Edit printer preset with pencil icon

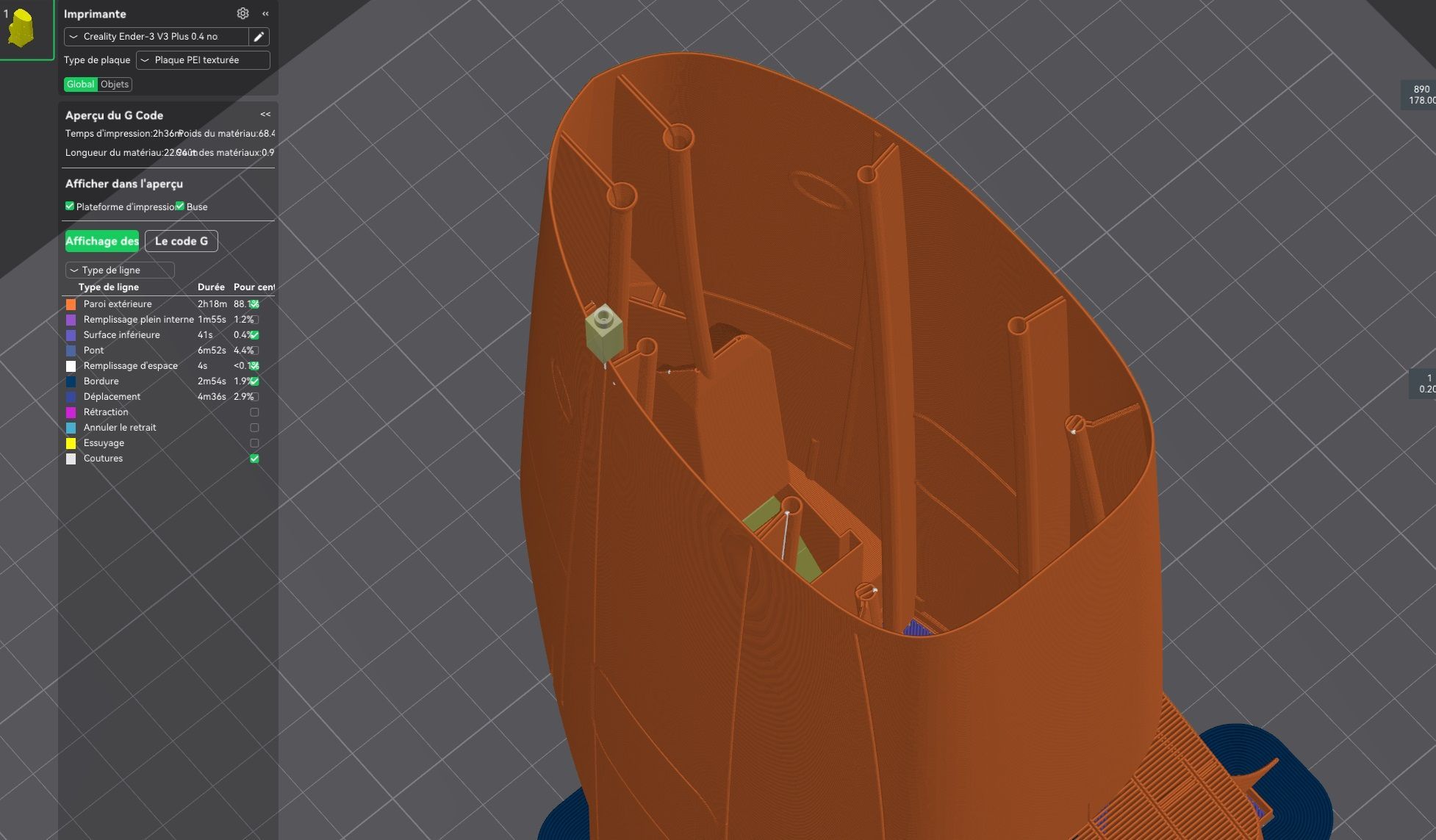click(x=259, y=37)
